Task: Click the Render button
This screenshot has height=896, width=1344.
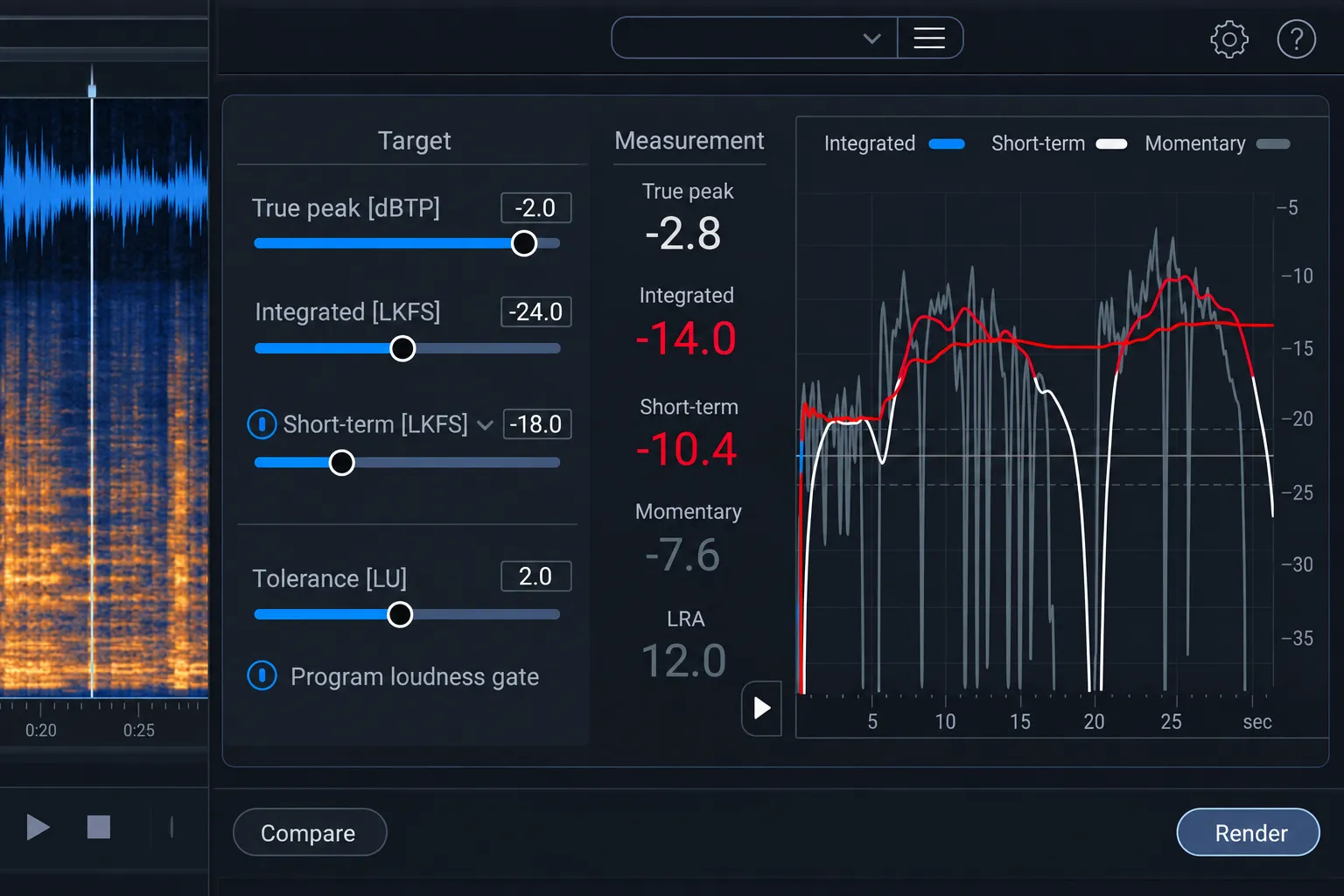Action: click(x=1249, y=832)
